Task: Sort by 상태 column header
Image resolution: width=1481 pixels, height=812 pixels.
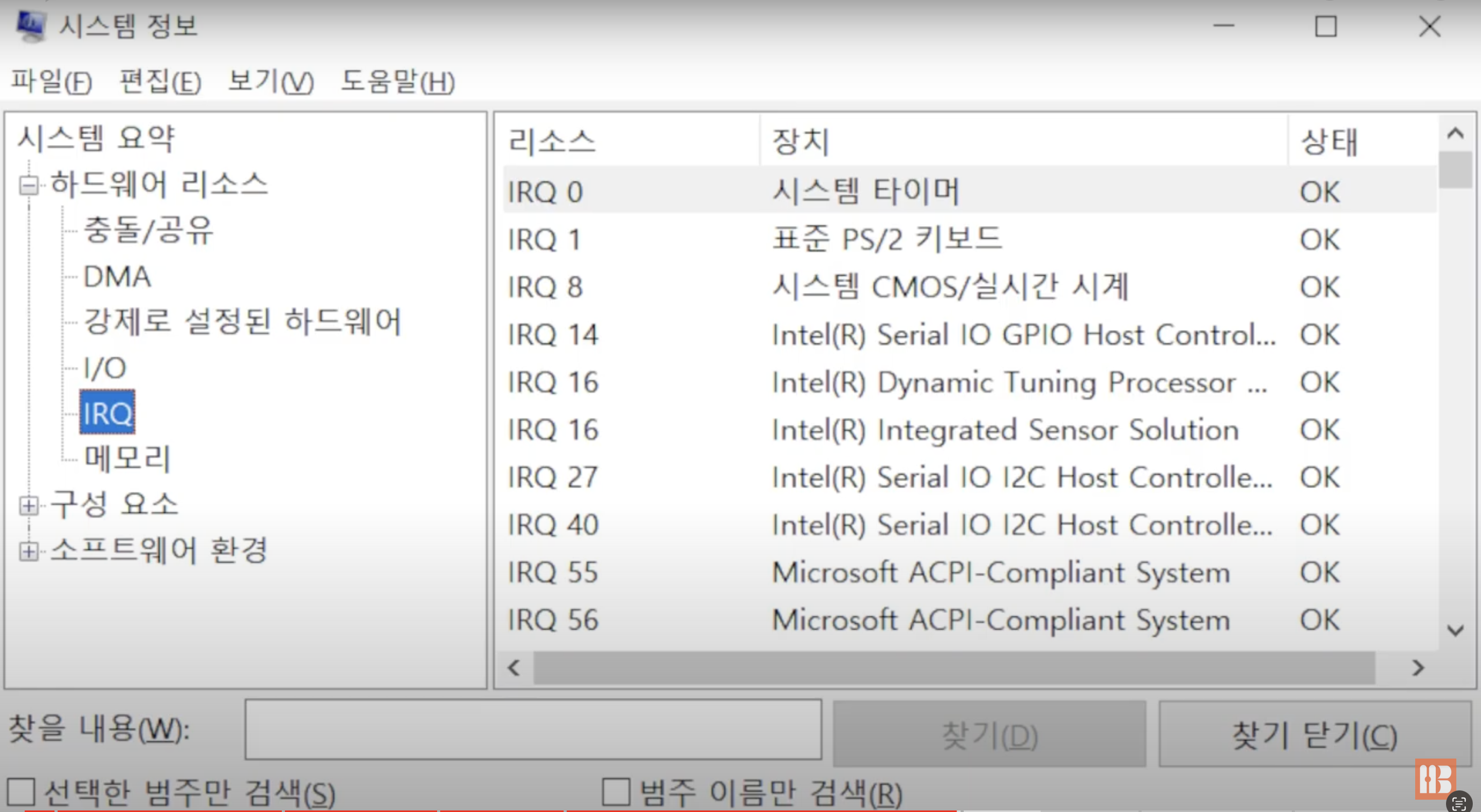Action: click(1363, 141)
